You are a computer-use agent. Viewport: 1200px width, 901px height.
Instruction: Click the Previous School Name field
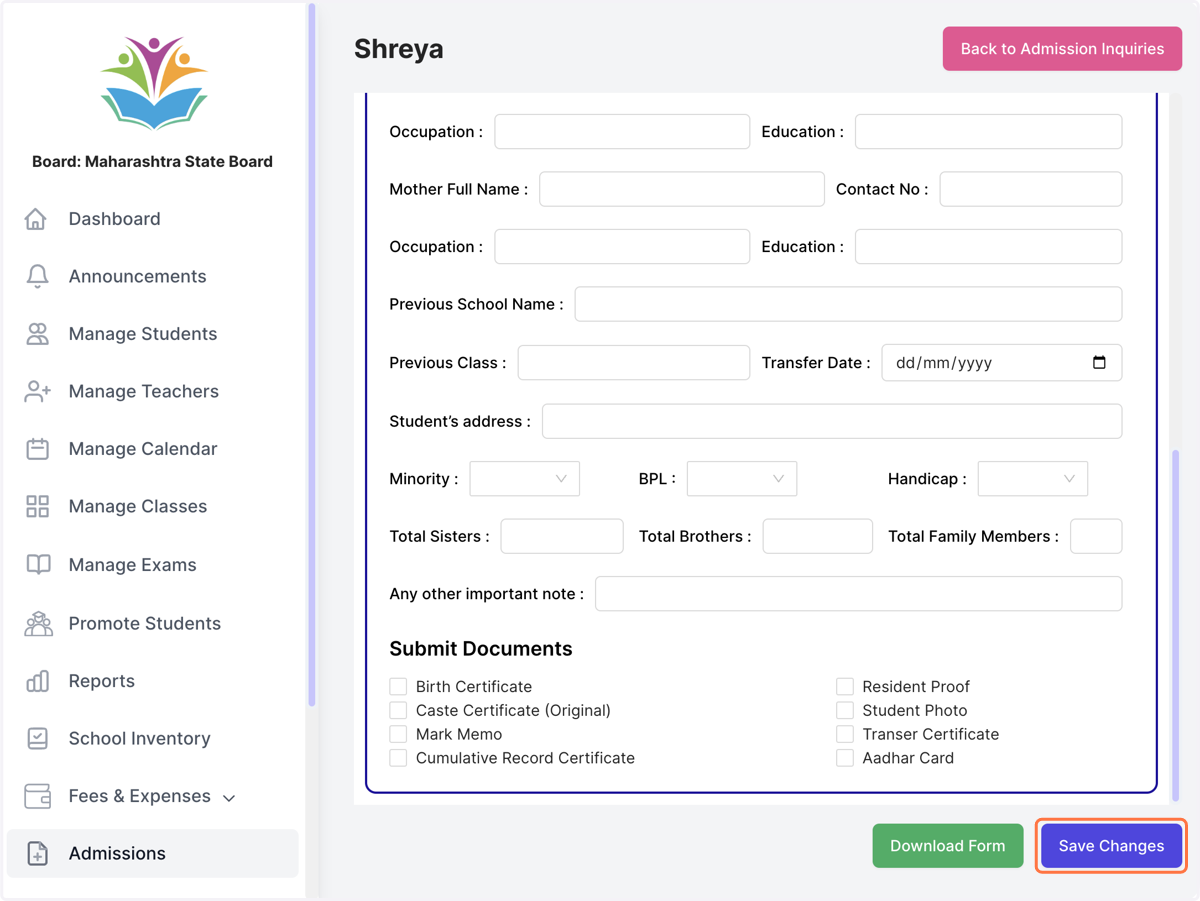(848, 304)
